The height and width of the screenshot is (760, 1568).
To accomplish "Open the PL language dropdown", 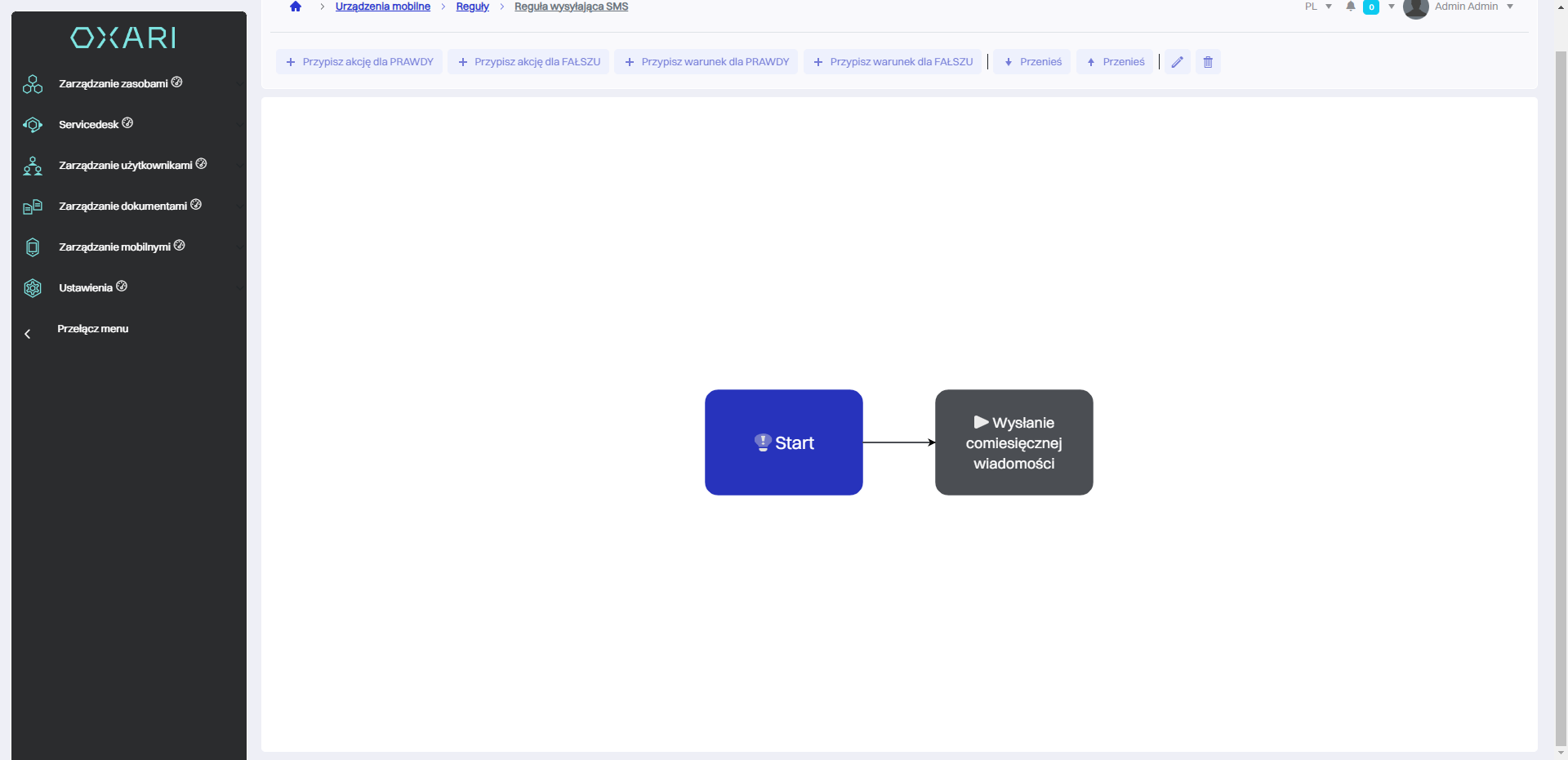I will tap(1317, 7).
